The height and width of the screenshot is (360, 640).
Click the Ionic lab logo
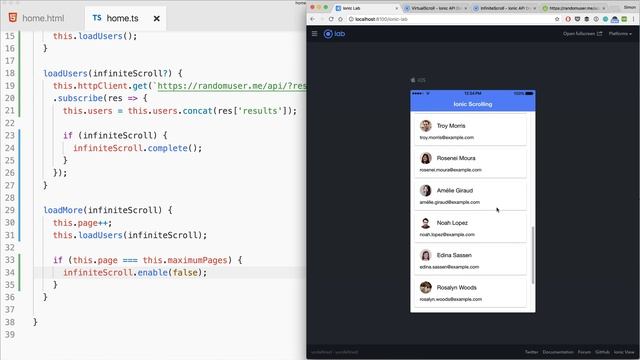[x=334, y=34]
